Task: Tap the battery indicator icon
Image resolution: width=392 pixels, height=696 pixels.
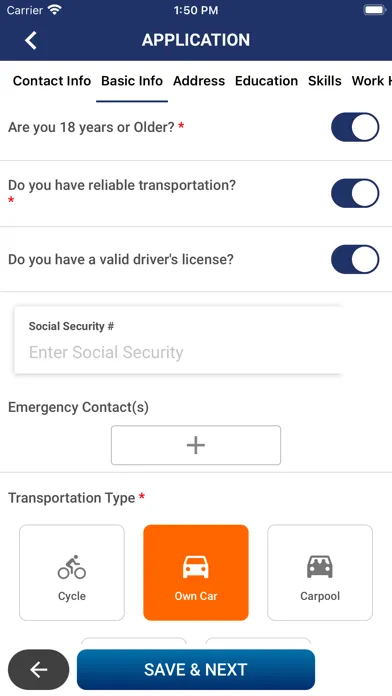Action: point(375,10)
